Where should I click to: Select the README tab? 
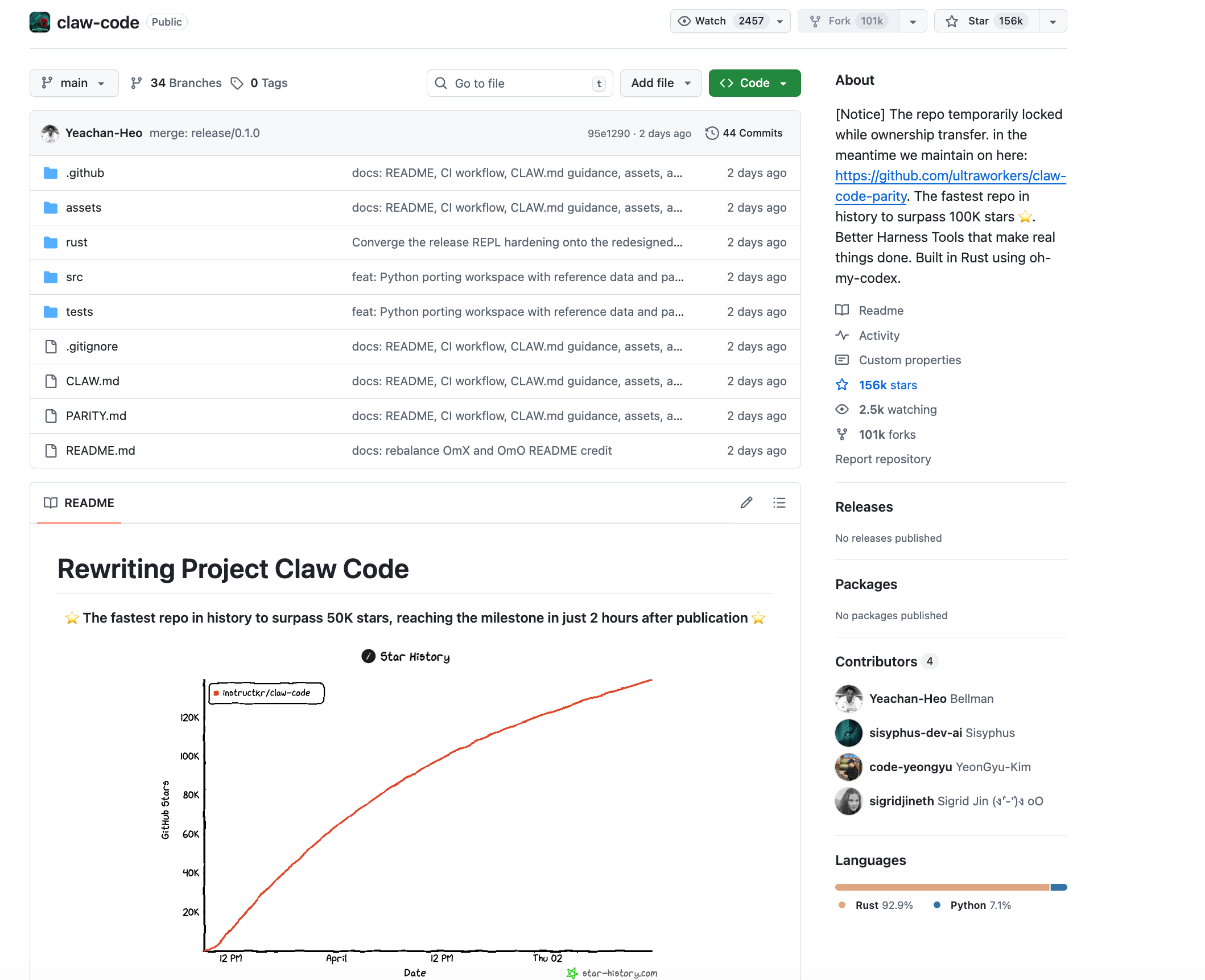[x=79, y=503]
